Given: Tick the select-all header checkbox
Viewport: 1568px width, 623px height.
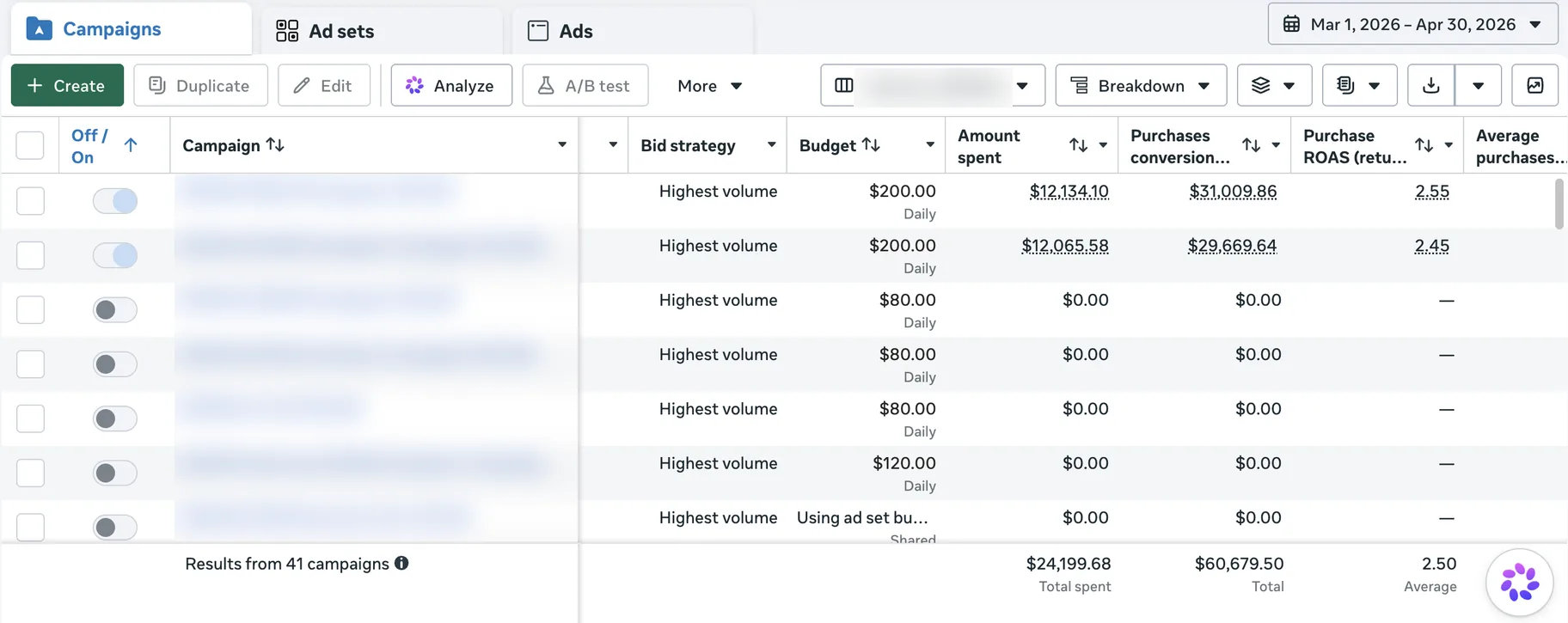Looking at the screenshot, I should pos(30,145).
